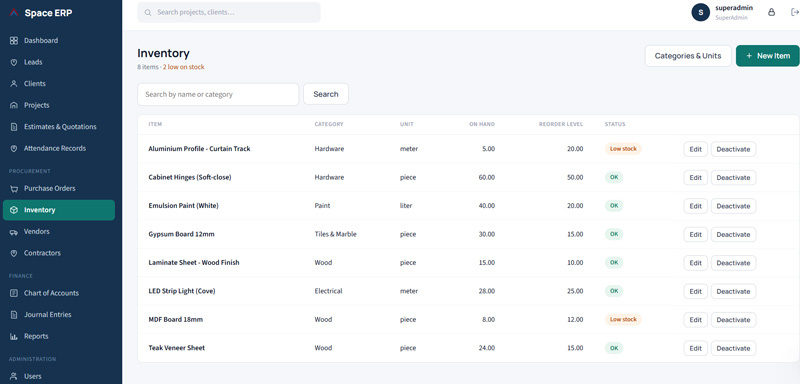
Task: Open the Dashboard menu item
Action: 59,40
